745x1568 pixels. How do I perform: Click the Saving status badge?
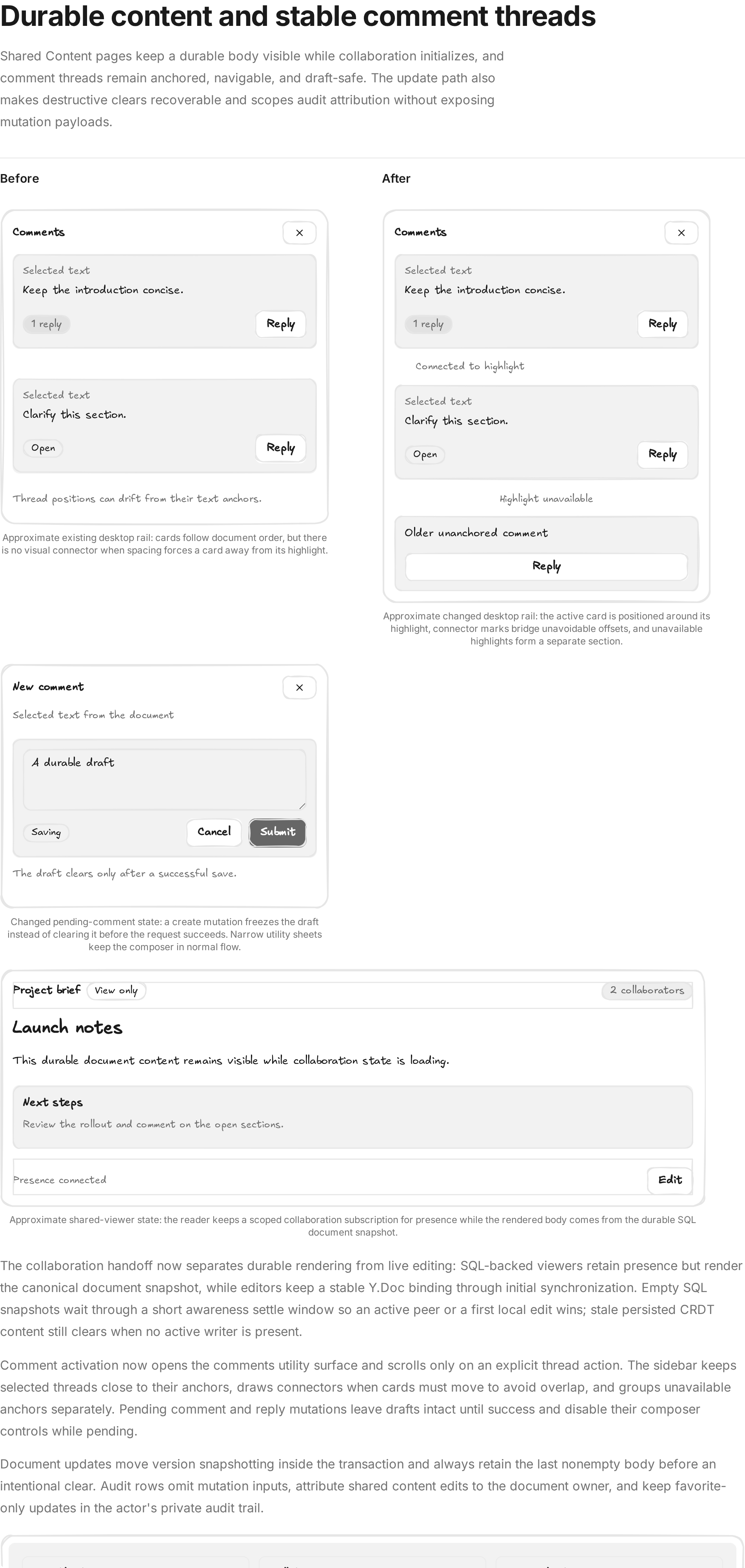coord(46,832)
